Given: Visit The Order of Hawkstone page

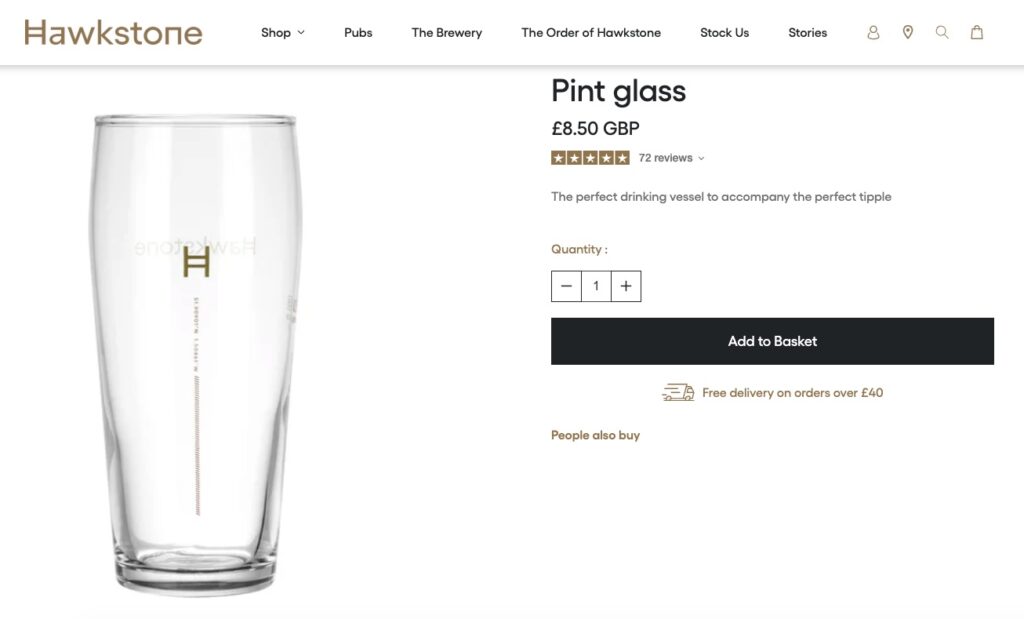Looking at the screenshot, I should [x=590, y=32].
